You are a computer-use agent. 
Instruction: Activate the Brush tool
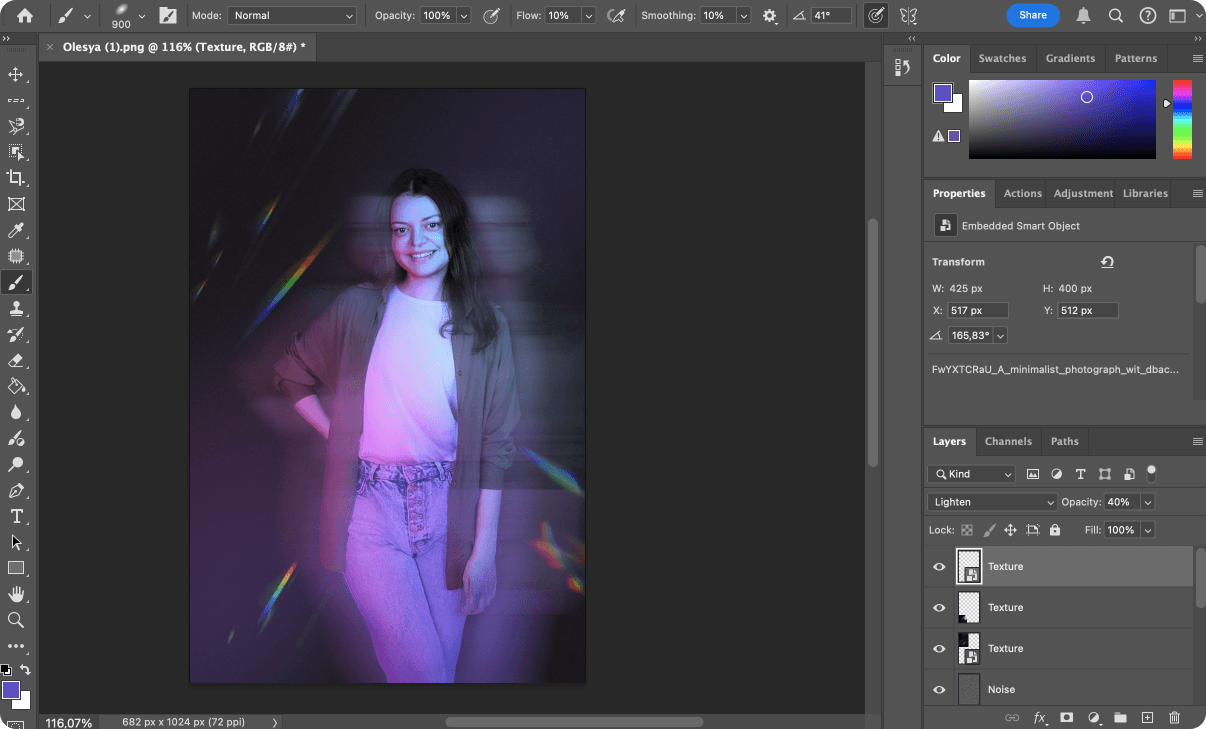(x=16, y=282)
